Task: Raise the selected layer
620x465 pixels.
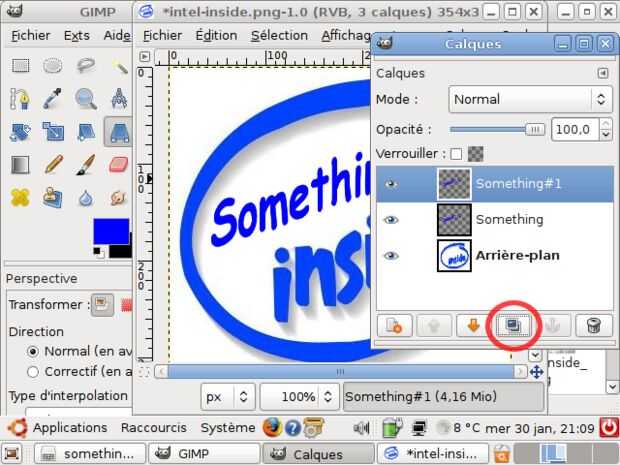Action: pyautogui.click(x=434, y=325)
